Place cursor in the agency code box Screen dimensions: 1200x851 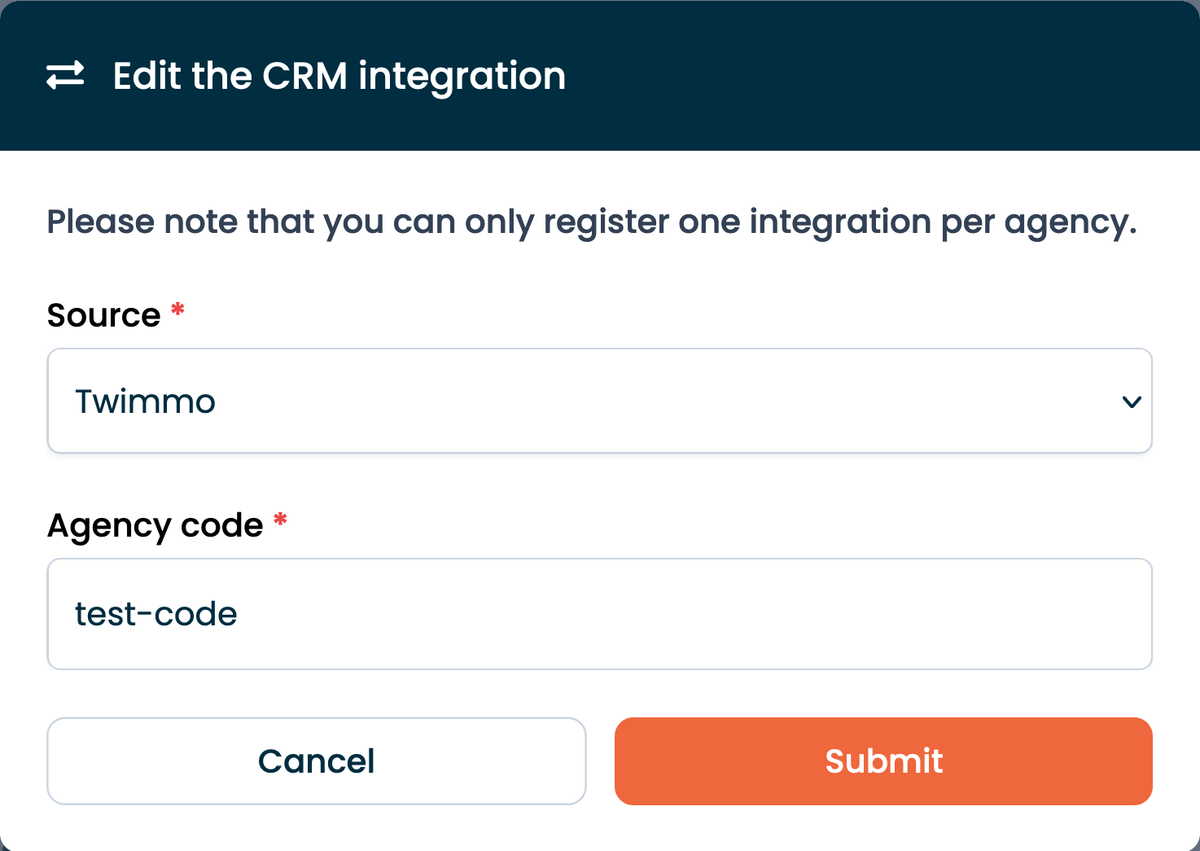(600, 613)
